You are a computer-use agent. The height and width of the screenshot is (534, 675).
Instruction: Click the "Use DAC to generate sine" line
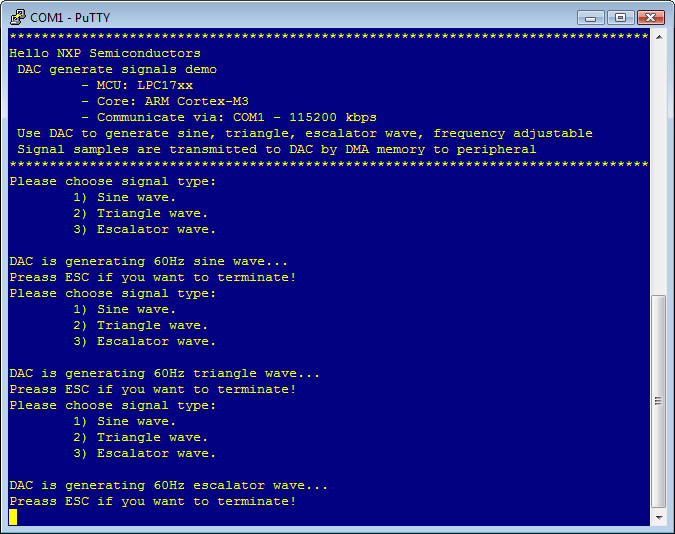305,133
